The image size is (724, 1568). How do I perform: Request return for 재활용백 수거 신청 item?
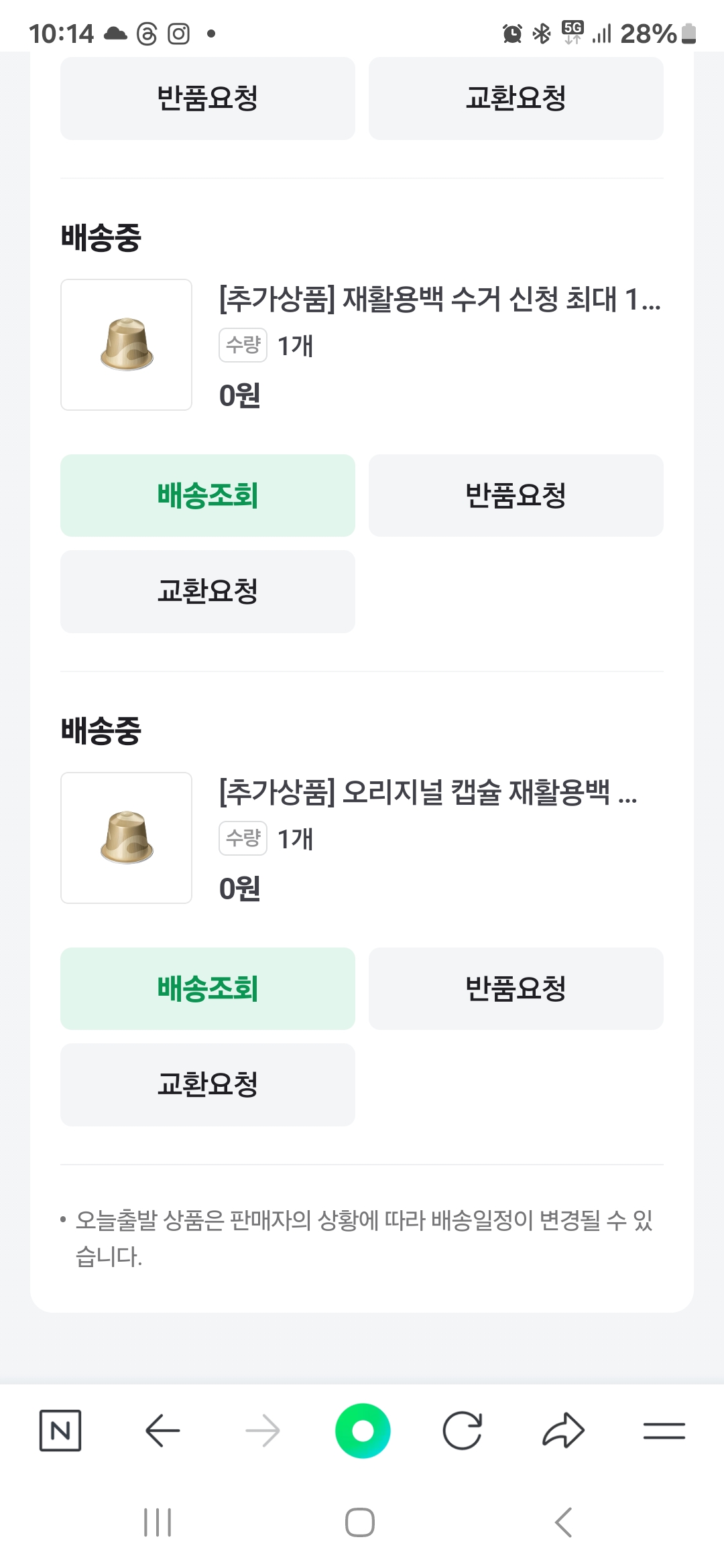pos(516,496)
